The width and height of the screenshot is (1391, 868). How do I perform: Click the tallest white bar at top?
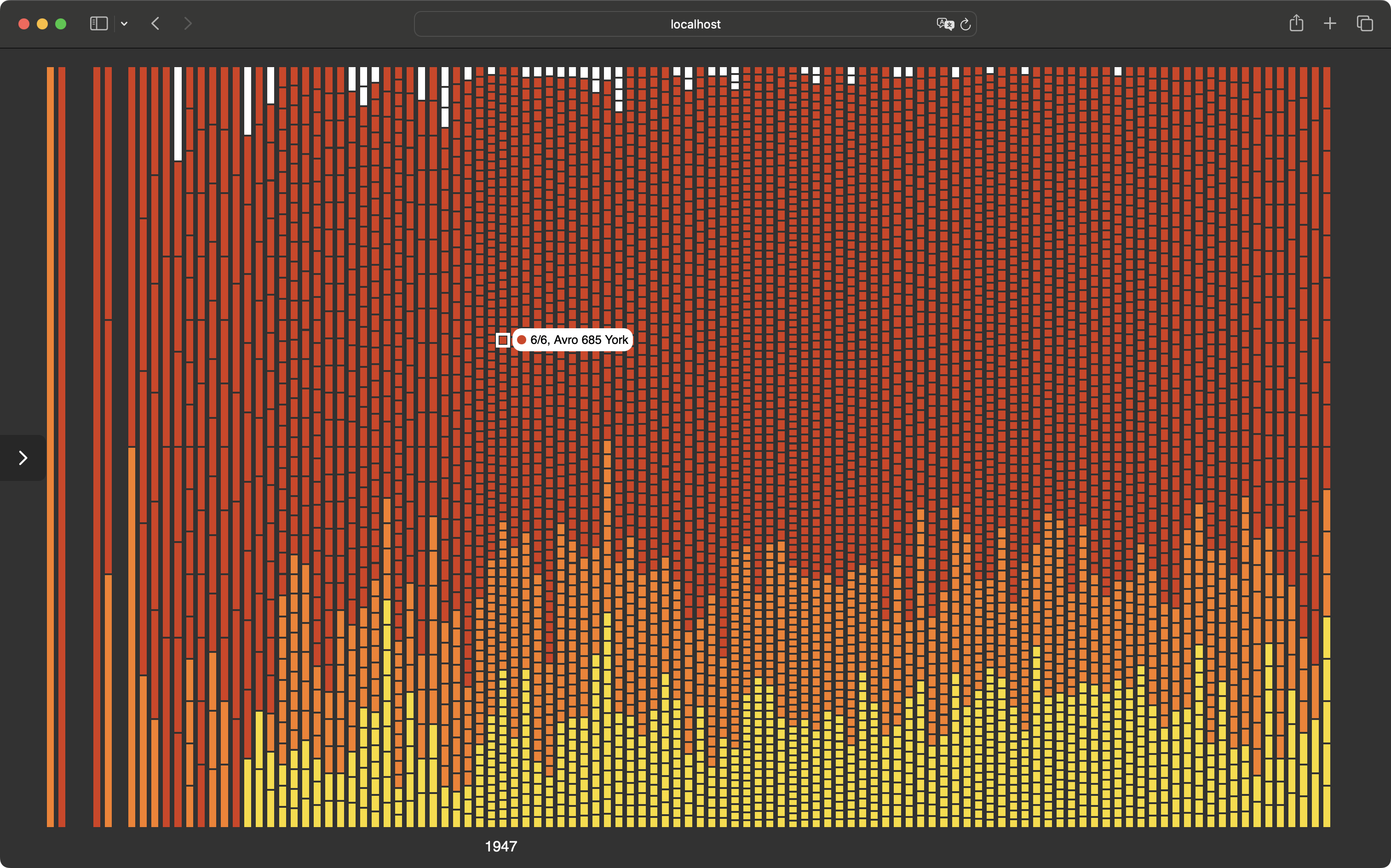[178, 114]
